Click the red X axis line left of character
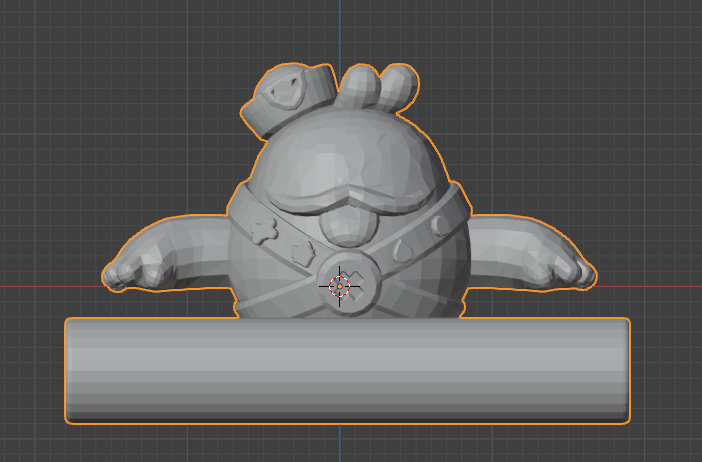Viewport: 702px width, 462px height. pos(50,287)
